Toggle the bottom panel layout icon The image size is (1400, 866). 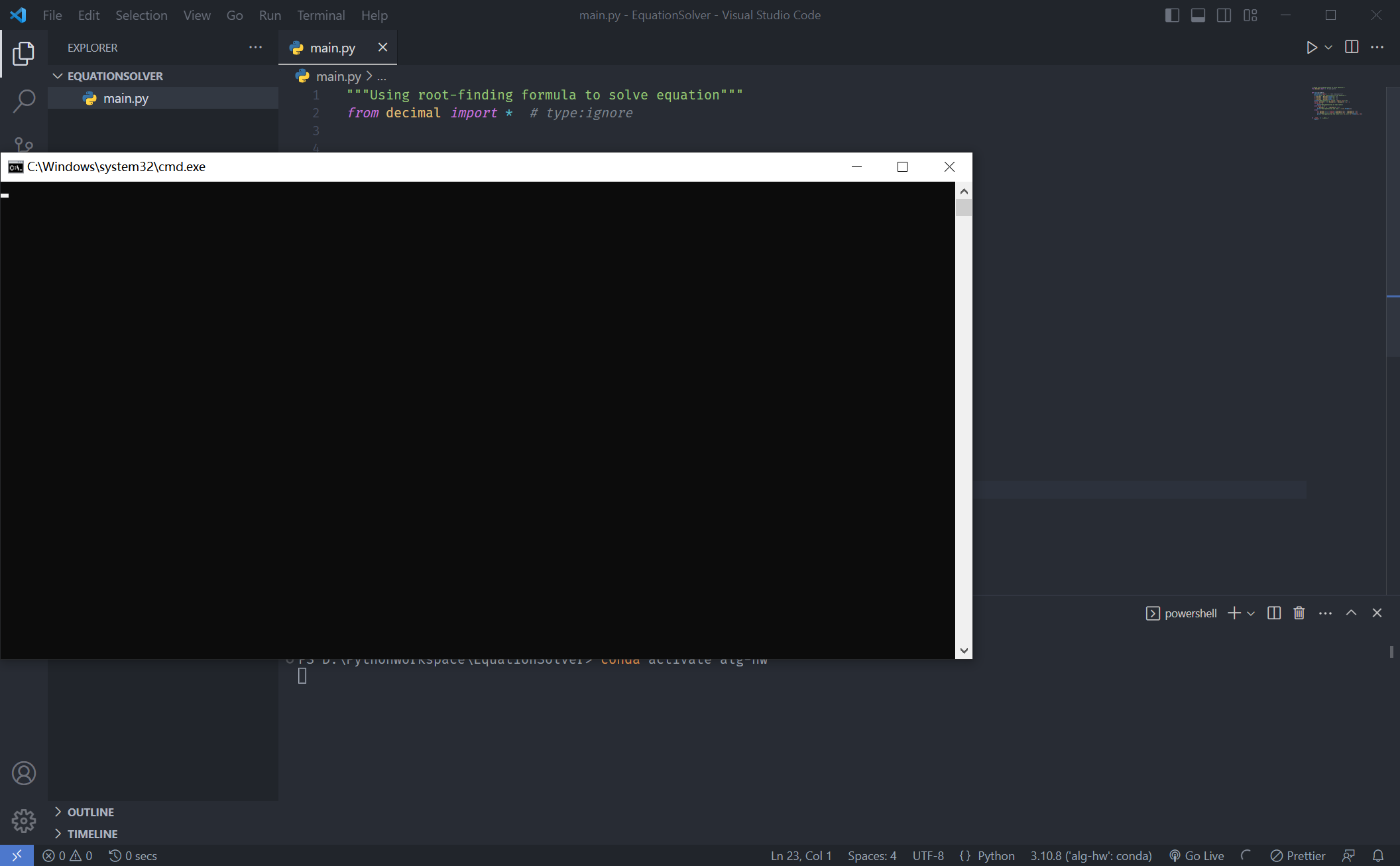click(x=1198, y=15)
